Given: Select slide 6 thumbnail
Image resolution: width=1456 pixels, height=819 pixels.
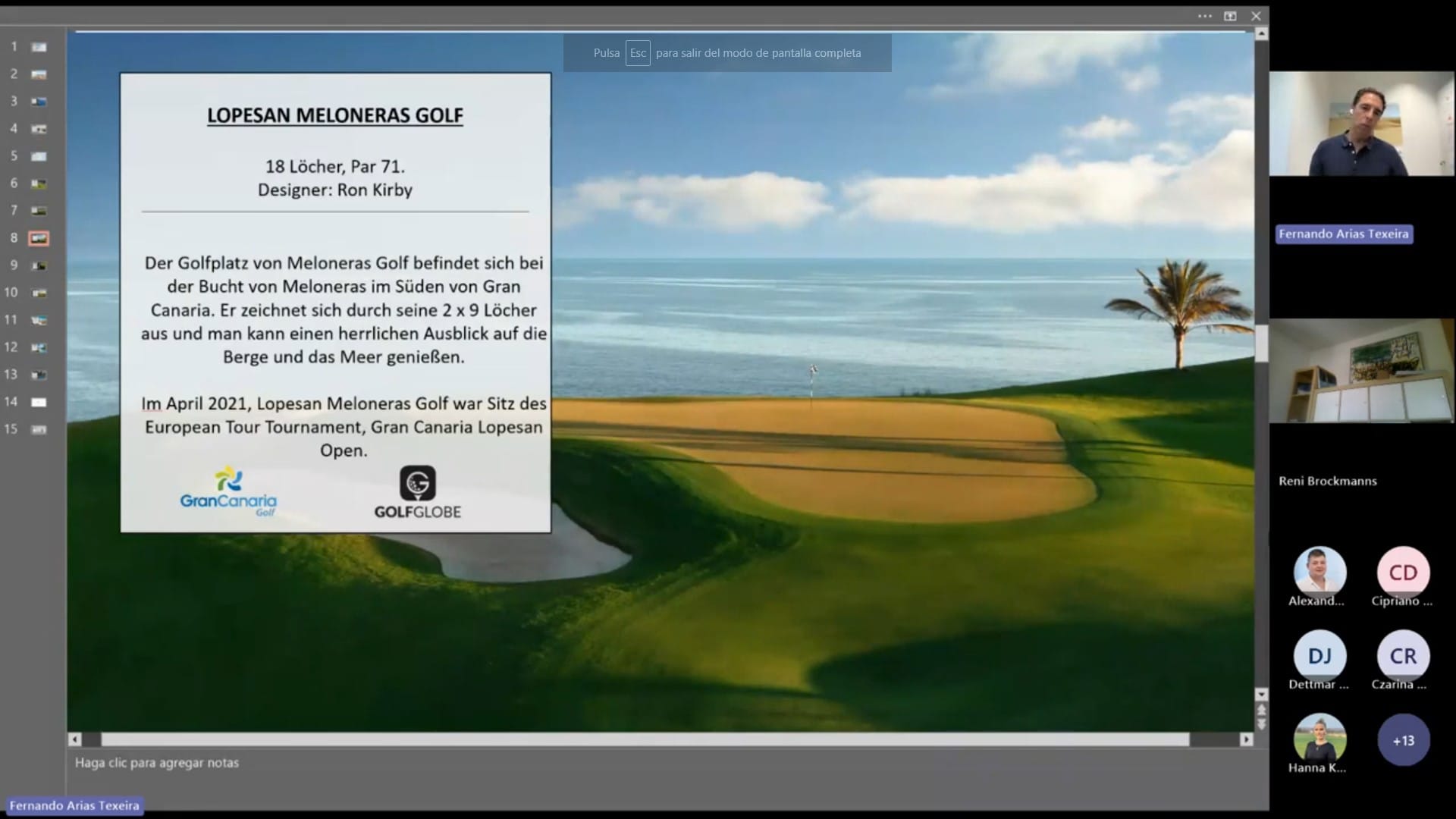Looking at the screenshot, I should pos(39,184).
